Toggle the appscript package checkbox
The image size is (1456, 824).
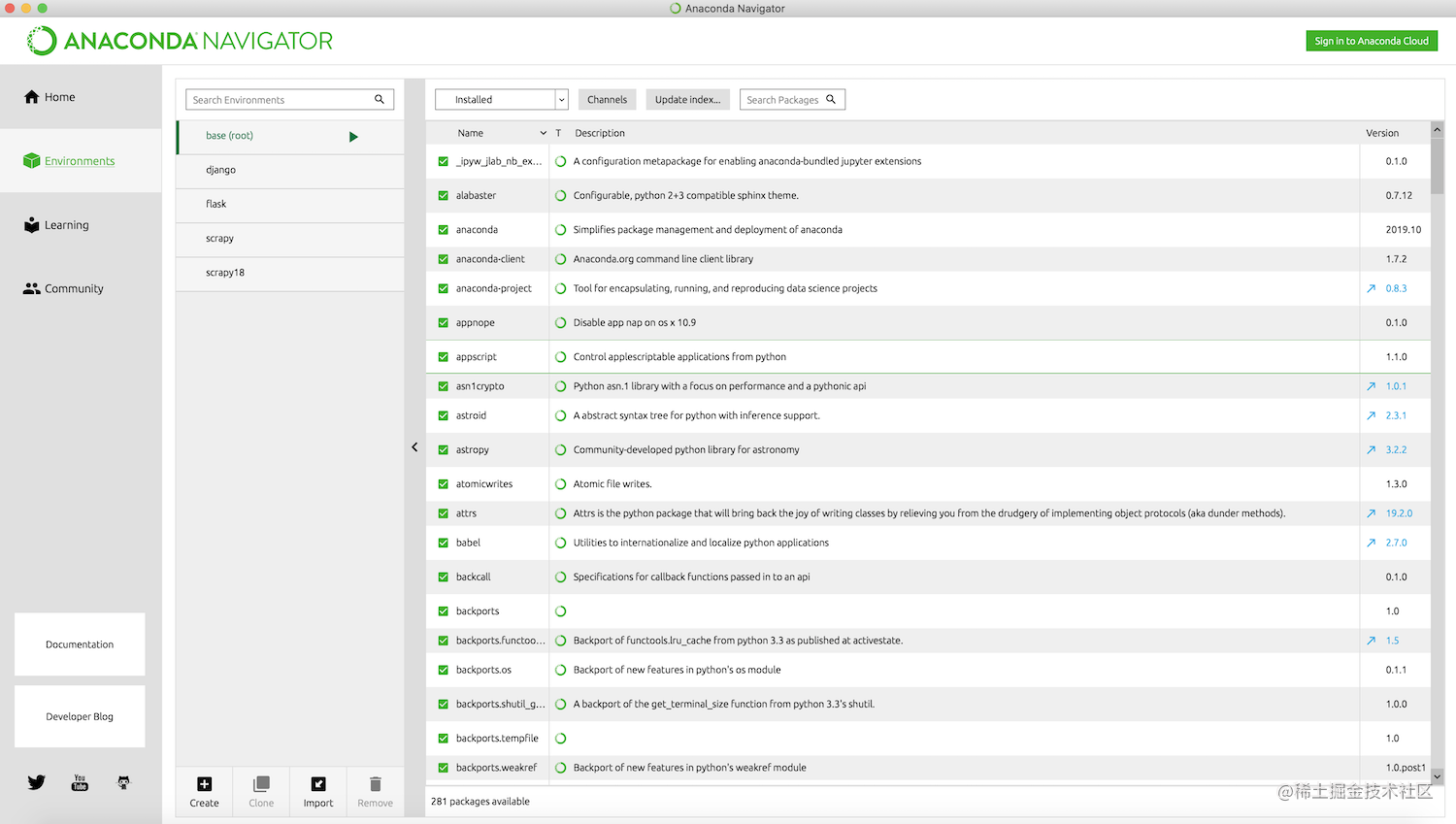tap(444, 357)
